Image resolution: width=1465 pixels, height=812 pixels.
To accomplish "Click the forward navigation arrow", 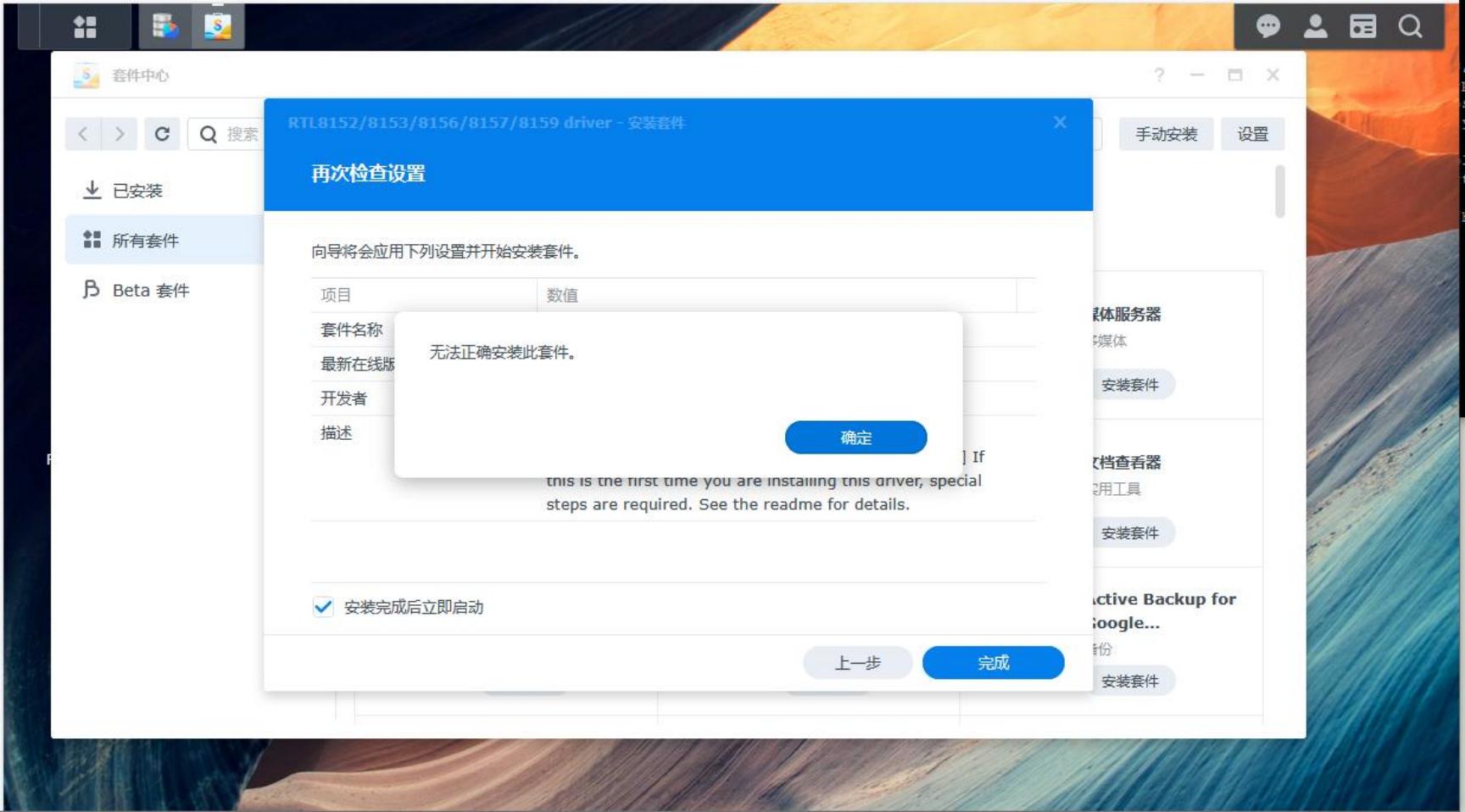I will point(120,134).
